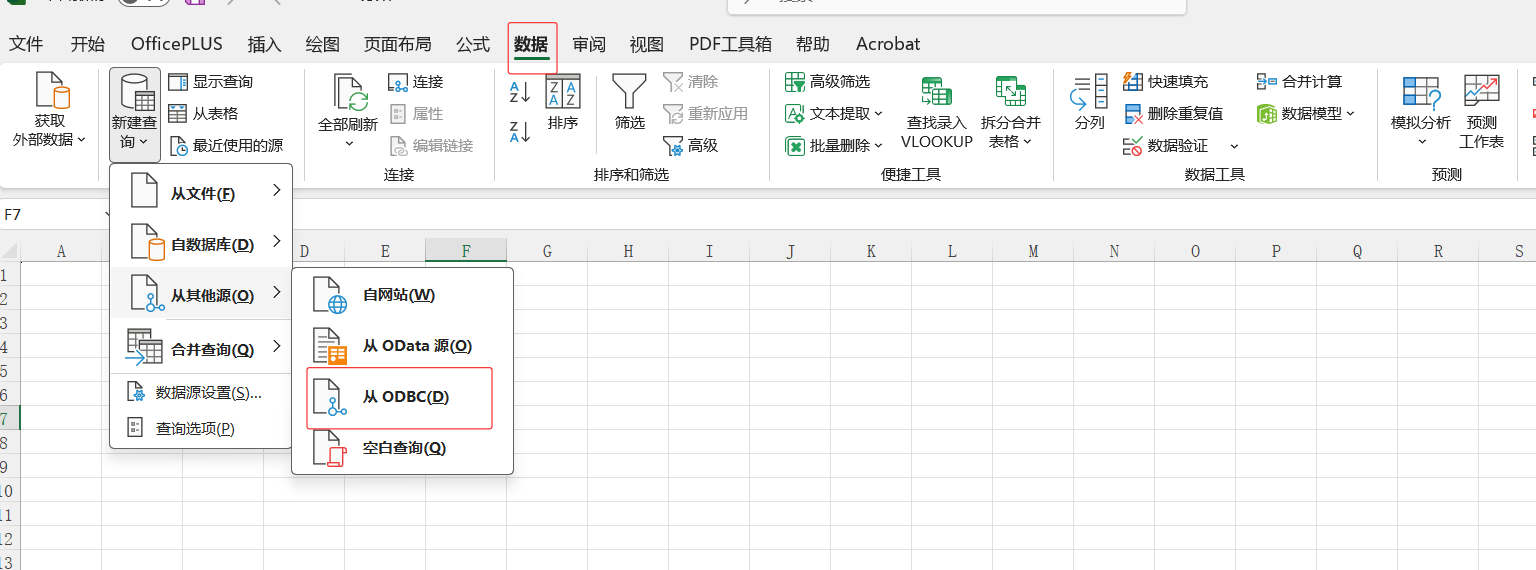Open the 文本提取 dropdown
This screenshot has width=1536, height=570.
click(834, 114)
